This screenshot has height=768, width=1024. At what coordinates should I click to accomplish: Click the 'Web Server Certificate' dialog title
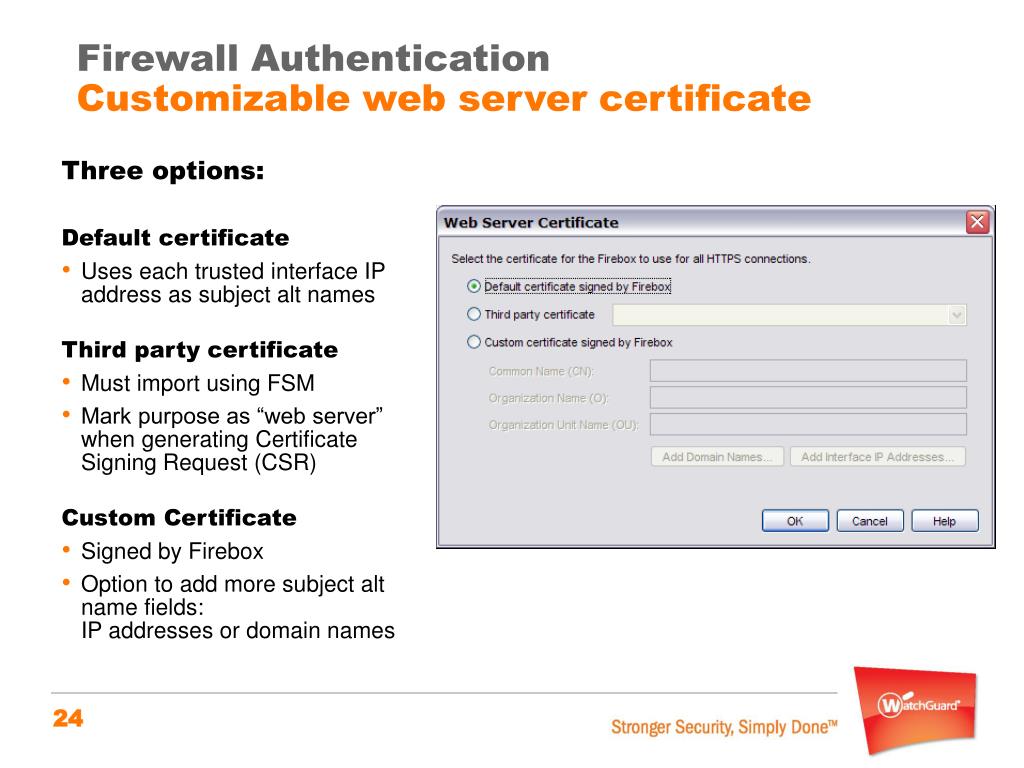pos(531,223)
